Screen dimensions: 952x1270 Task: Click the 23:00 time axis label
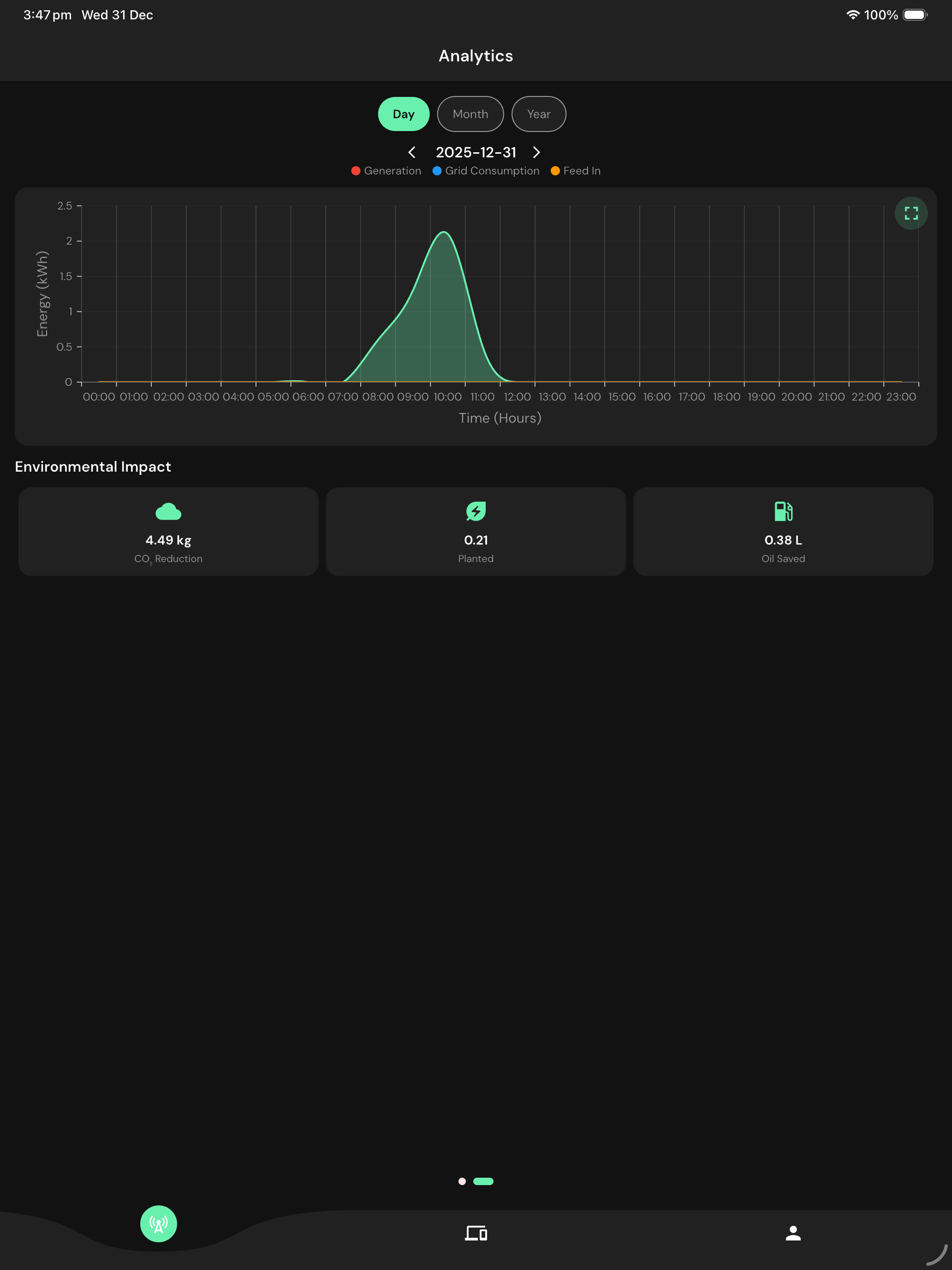coord(901,397)
